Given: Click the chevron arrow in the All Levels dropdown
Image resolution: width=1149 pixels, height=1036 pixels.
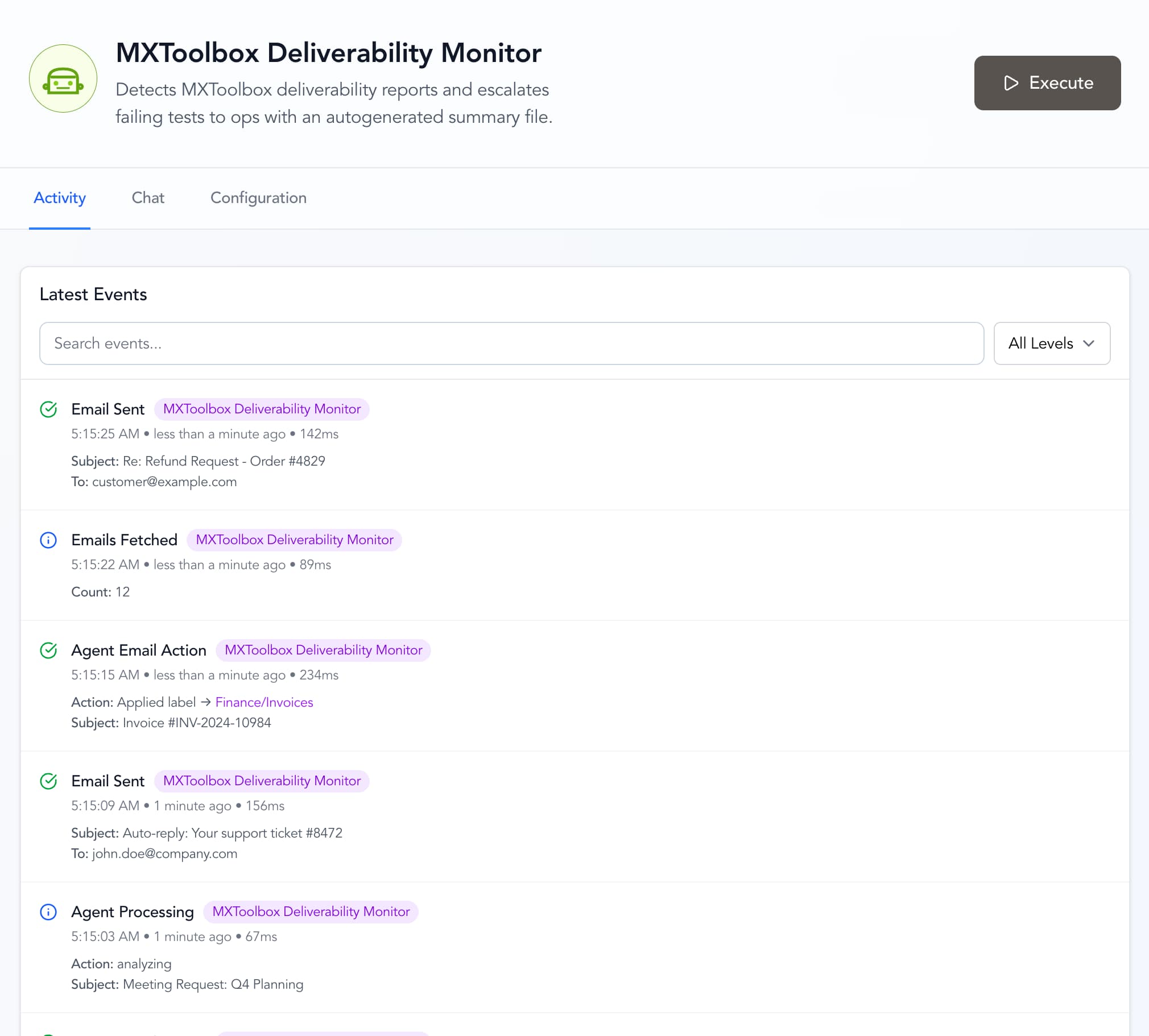Looking at the screenshot, I should (x=1088, y=343).
